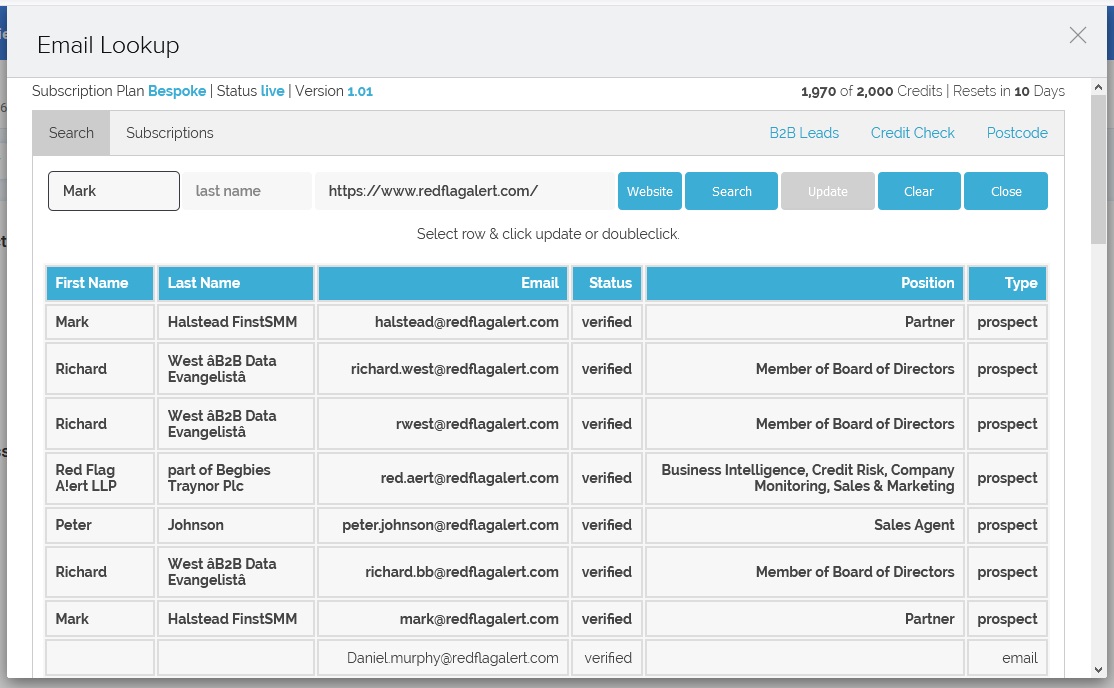Sort by Email column header
This screenshot has height=688, width=1114.
tap(443, 283)
